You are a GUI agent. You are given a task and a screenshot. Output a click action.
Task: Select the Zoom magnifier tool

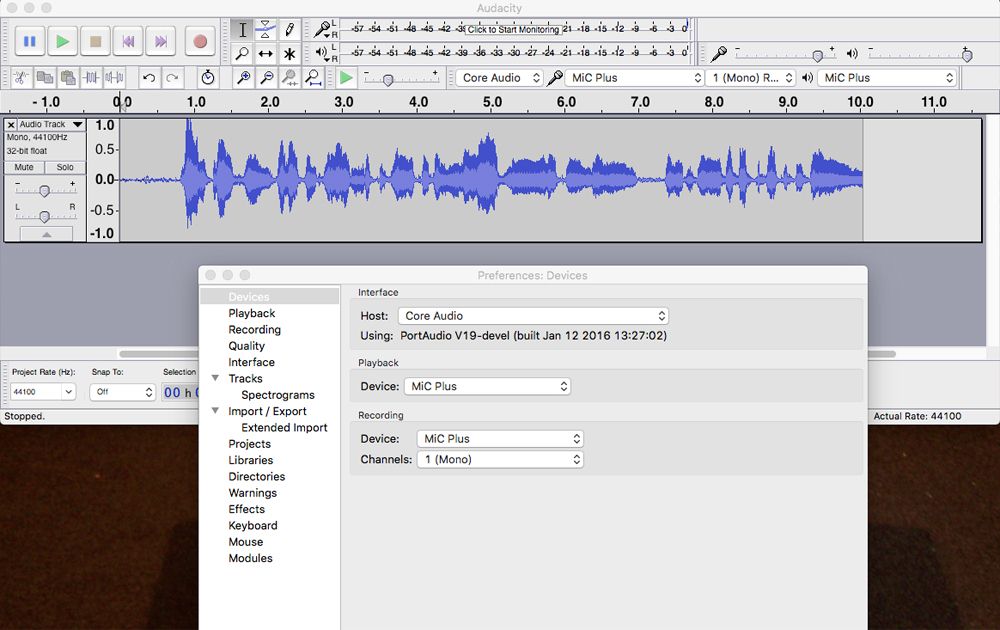point(242,54)
